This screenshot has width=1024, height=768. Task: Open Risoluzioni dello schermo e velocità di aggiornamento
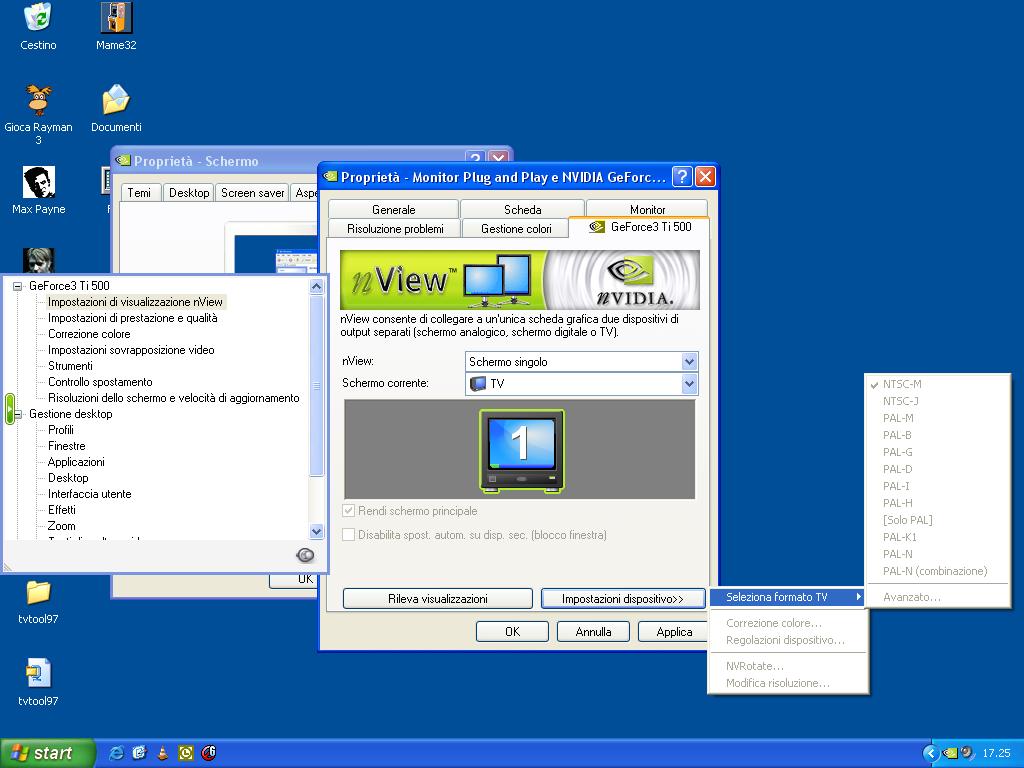pos(174,398)
